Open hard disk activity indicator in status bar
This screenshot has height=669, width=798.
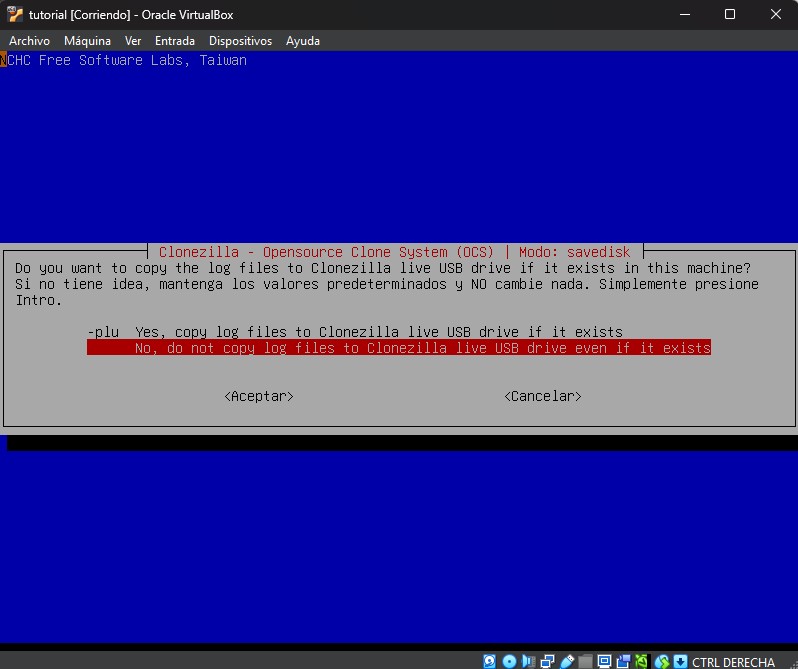490,661
